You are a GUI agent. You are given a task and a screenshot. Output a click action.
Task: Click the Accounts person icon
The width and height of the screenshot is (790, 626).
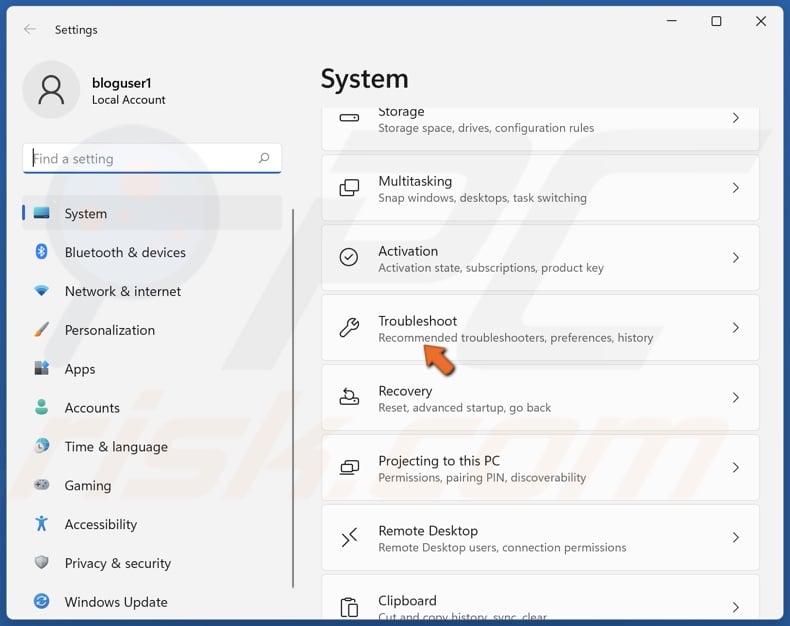pos(41,407)
